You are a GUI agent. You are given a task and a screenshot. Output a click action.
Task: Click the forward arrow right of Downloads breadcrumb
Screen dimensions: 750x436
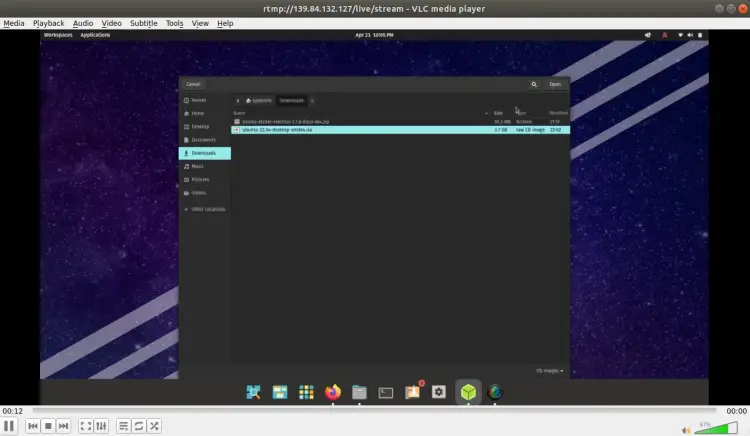tap(312, 100)
